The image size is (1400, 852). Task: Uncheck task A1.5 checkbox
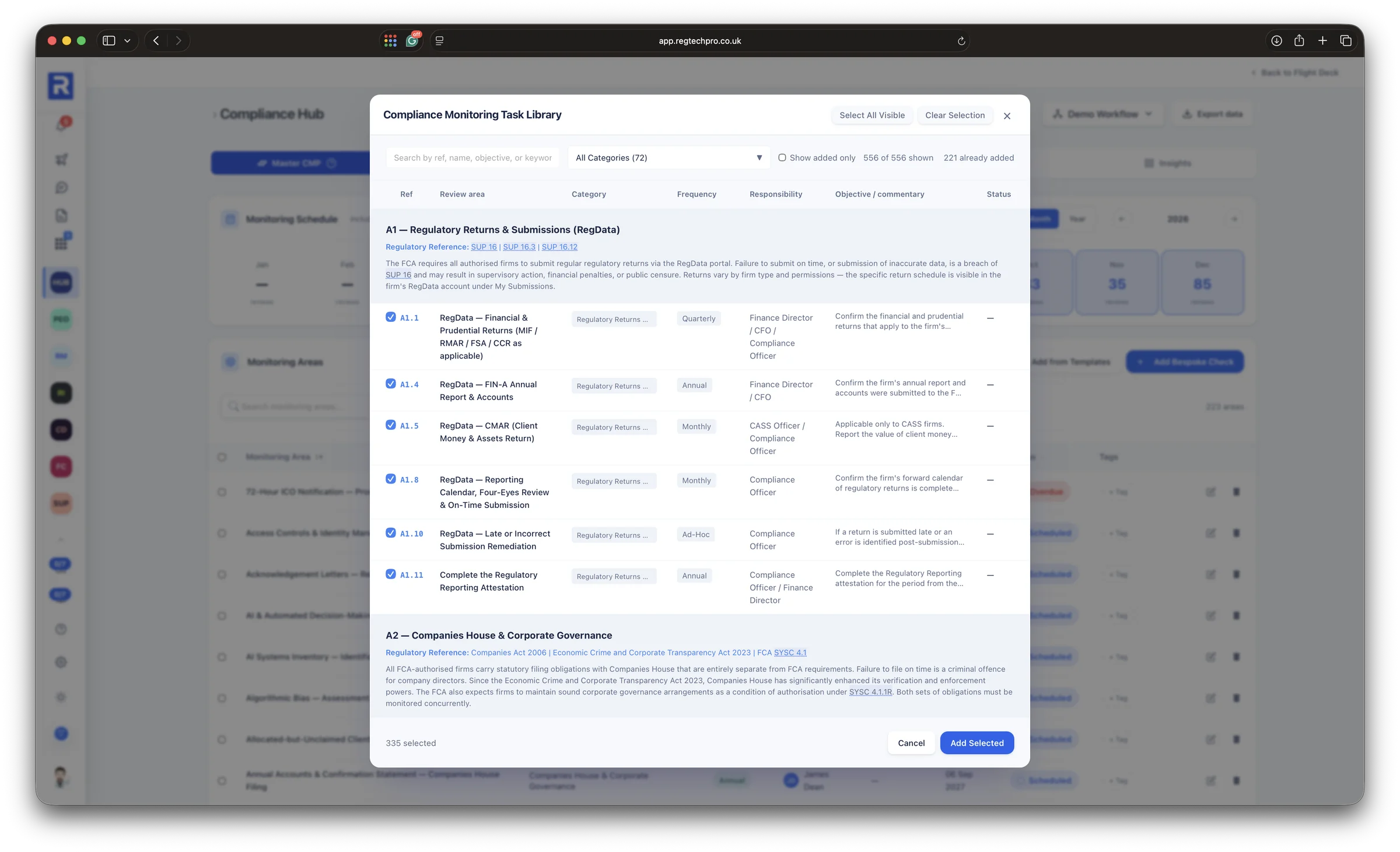point(391,425)
